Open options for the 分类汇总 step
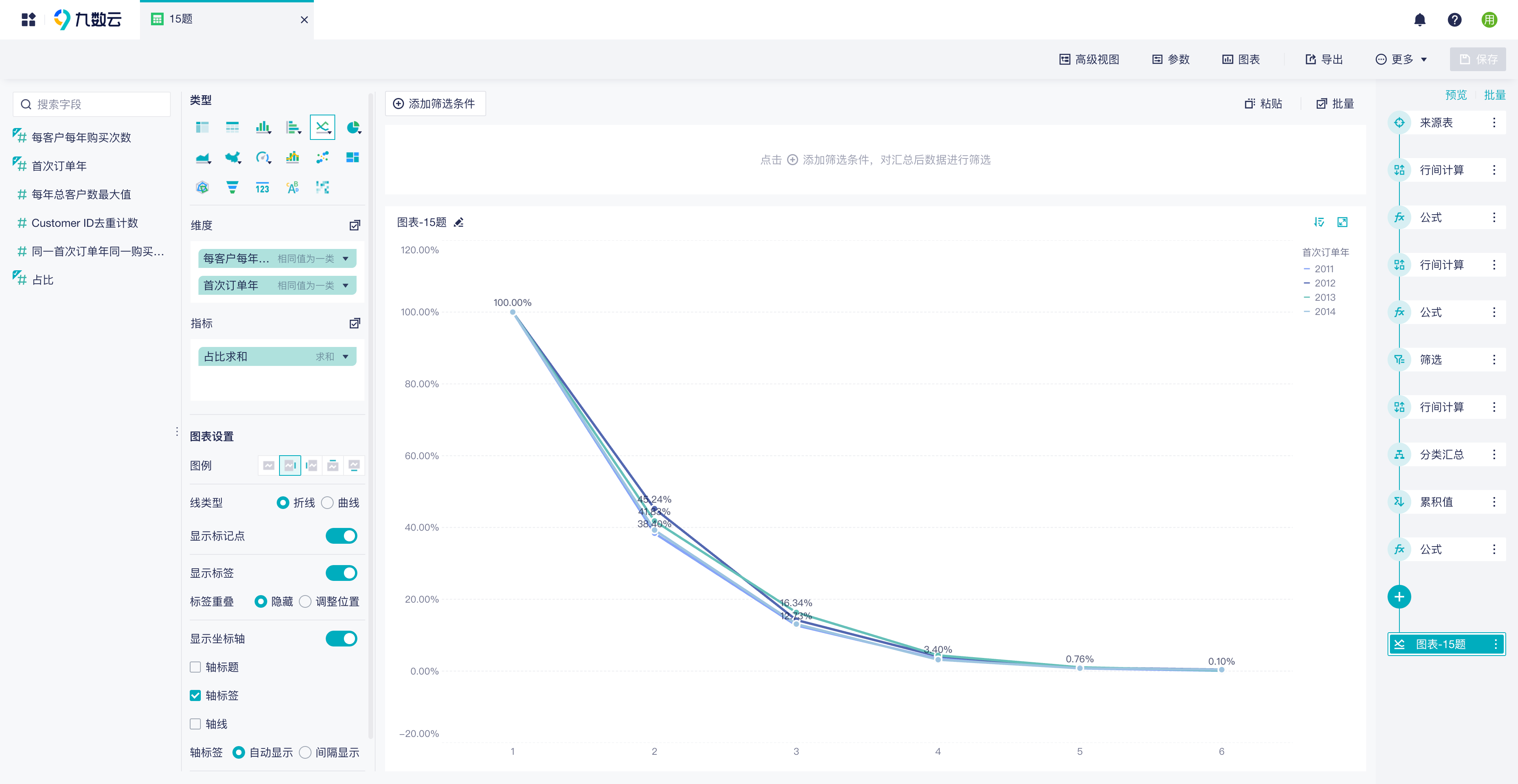This screenshot has width=1518, height=784. pos(1494,454)
